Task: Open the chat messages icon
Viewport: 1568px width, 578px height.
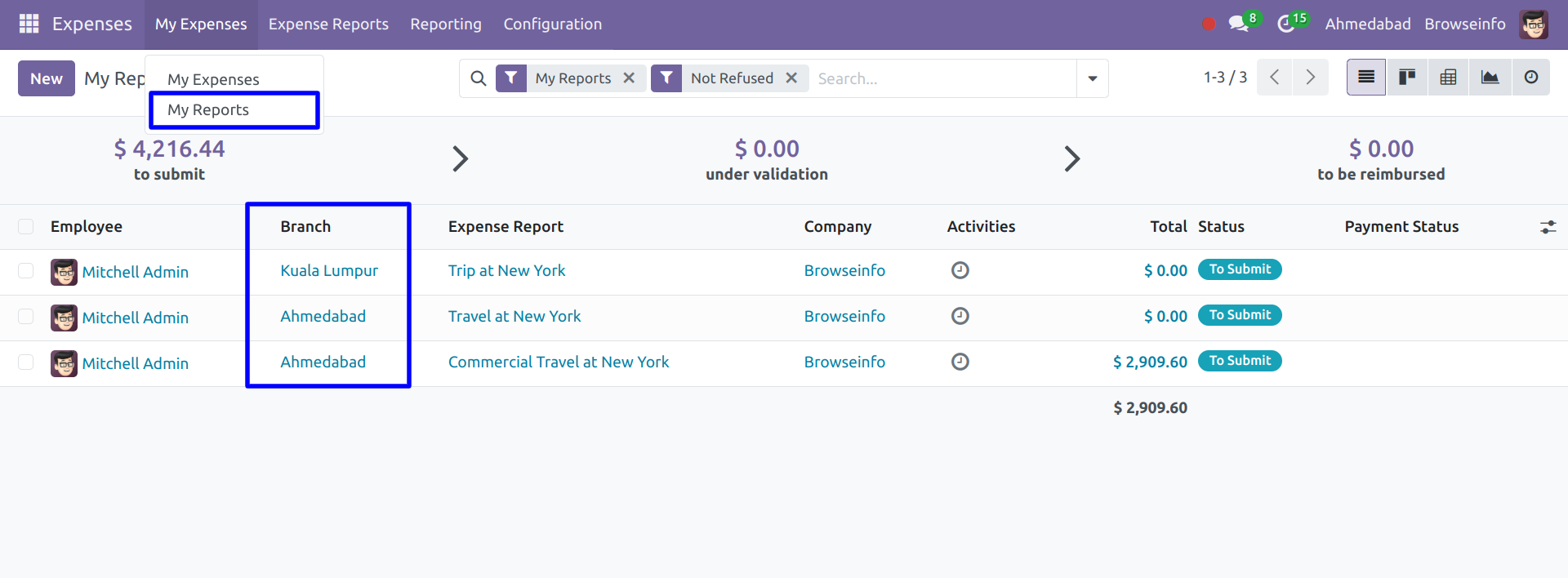Action: [x=1239, y=24]
